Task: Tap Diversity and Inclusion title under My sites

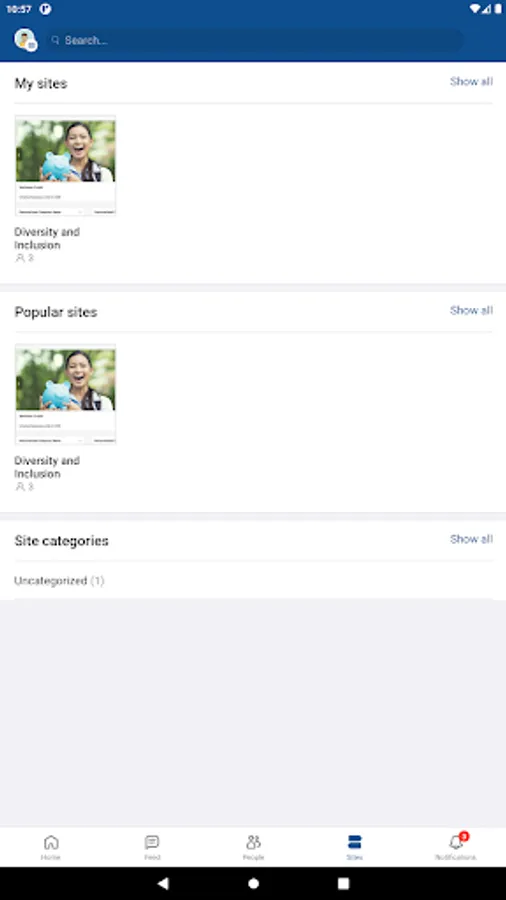Action: point(47,238)
